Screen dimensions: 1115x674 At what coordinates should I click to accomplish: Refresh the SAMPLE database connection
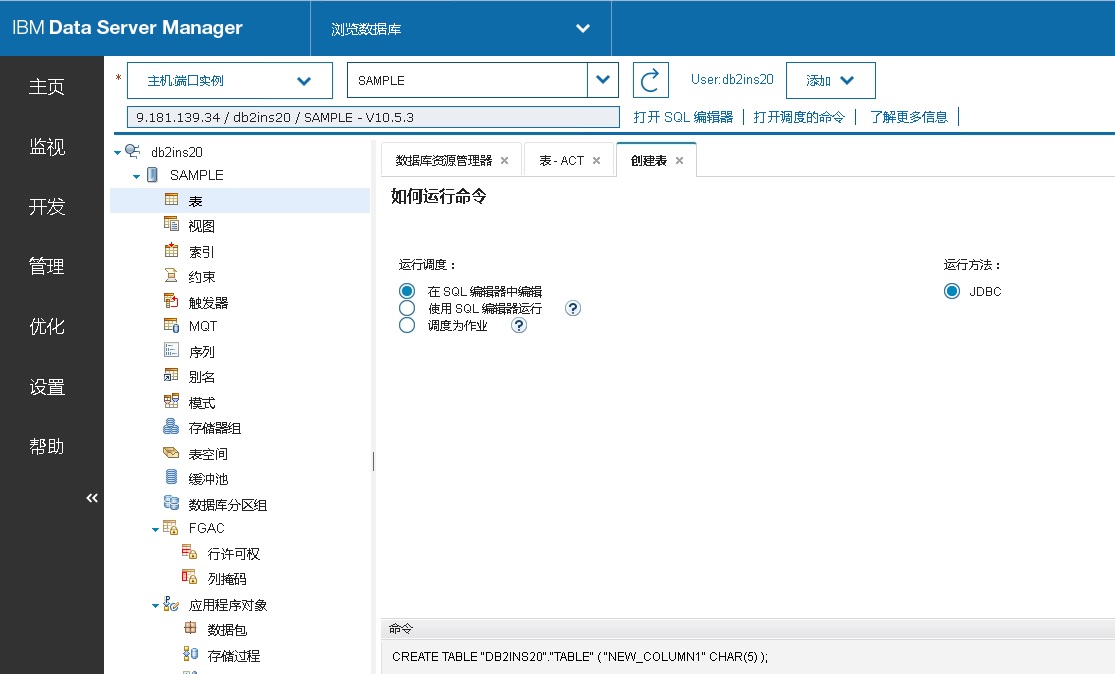point(650,80)
